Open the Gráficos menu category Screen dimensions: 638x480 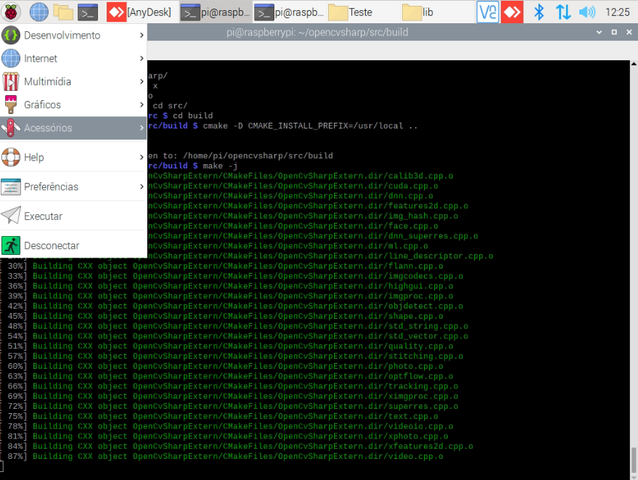coord(73,105)
